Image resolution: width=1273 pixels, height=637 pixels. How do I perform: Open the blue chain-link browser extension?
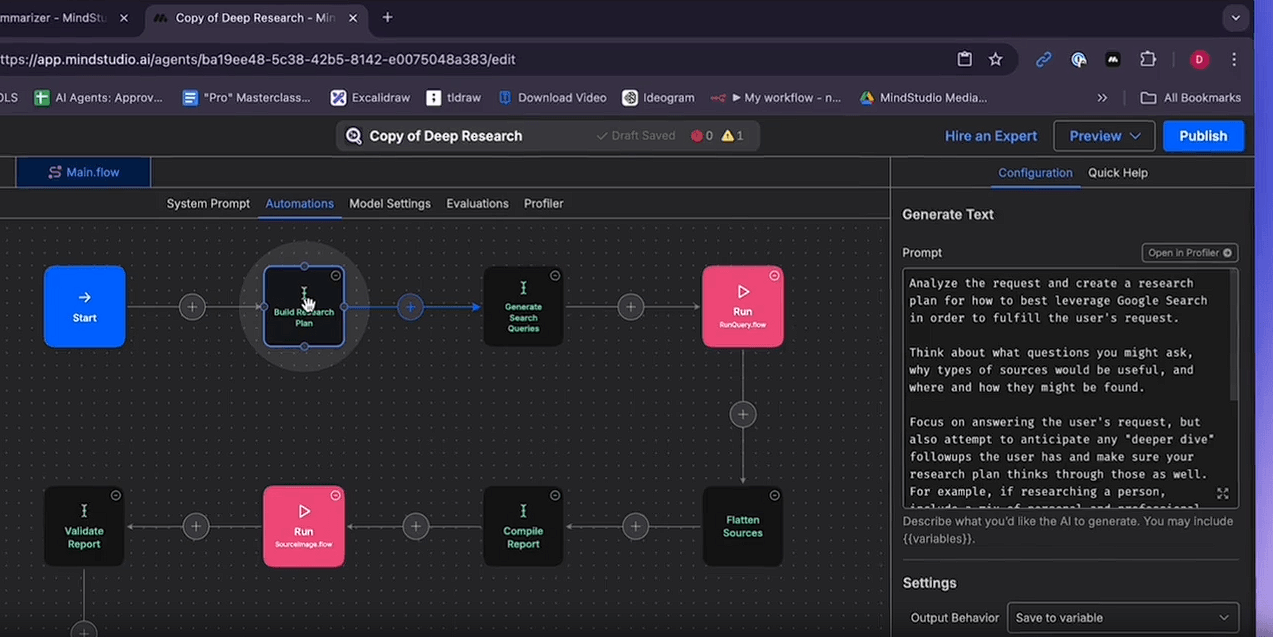click(x=1043, y=59)
